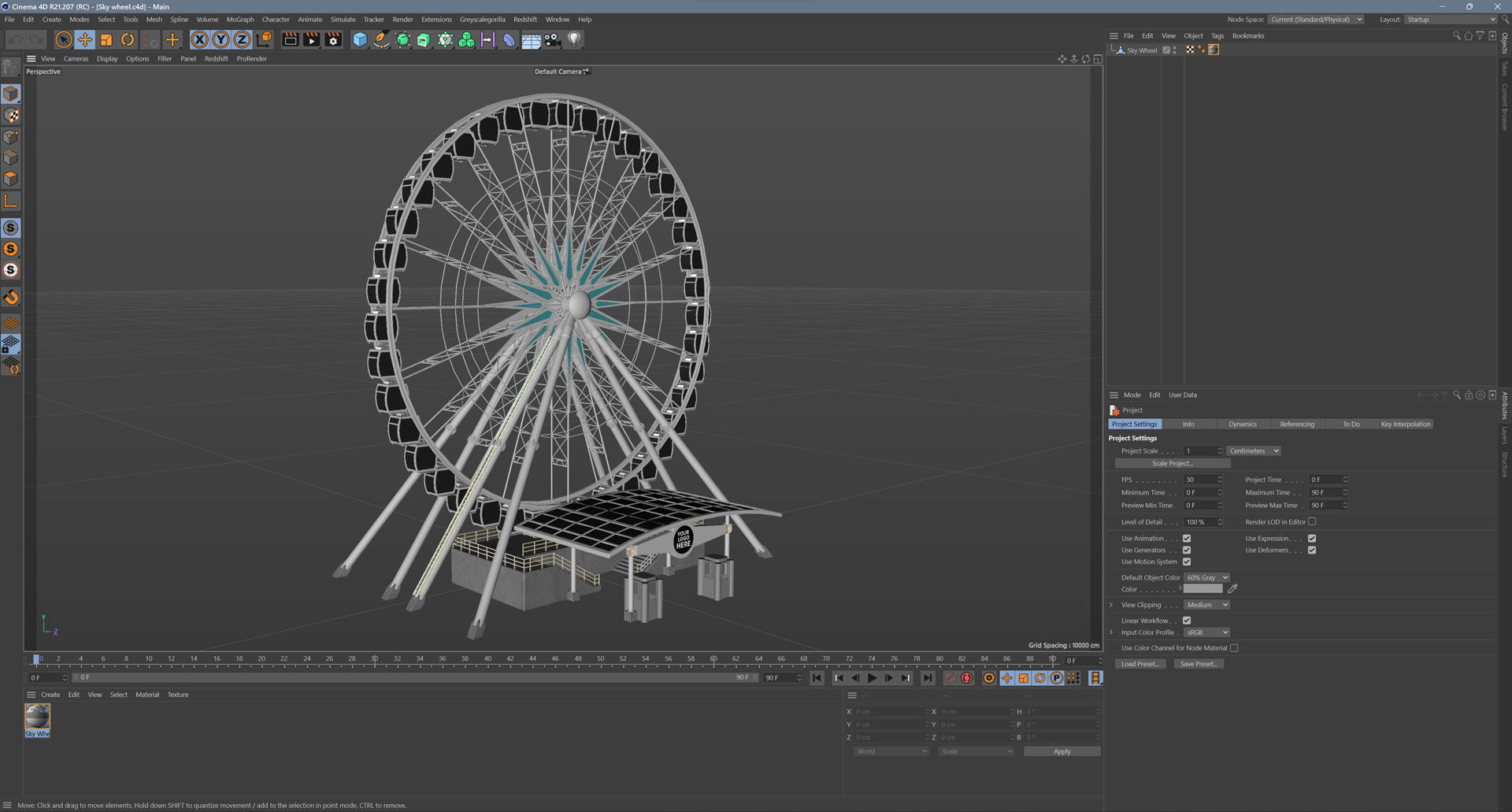Toggle Use Expression checkbox

point(1312,539)
